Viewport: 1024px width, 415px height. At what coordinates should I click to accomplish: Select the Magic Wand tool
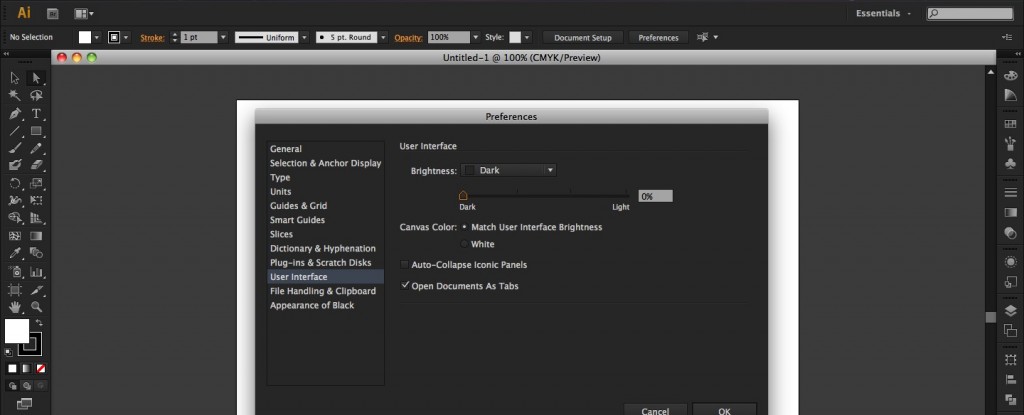(15, 95)
